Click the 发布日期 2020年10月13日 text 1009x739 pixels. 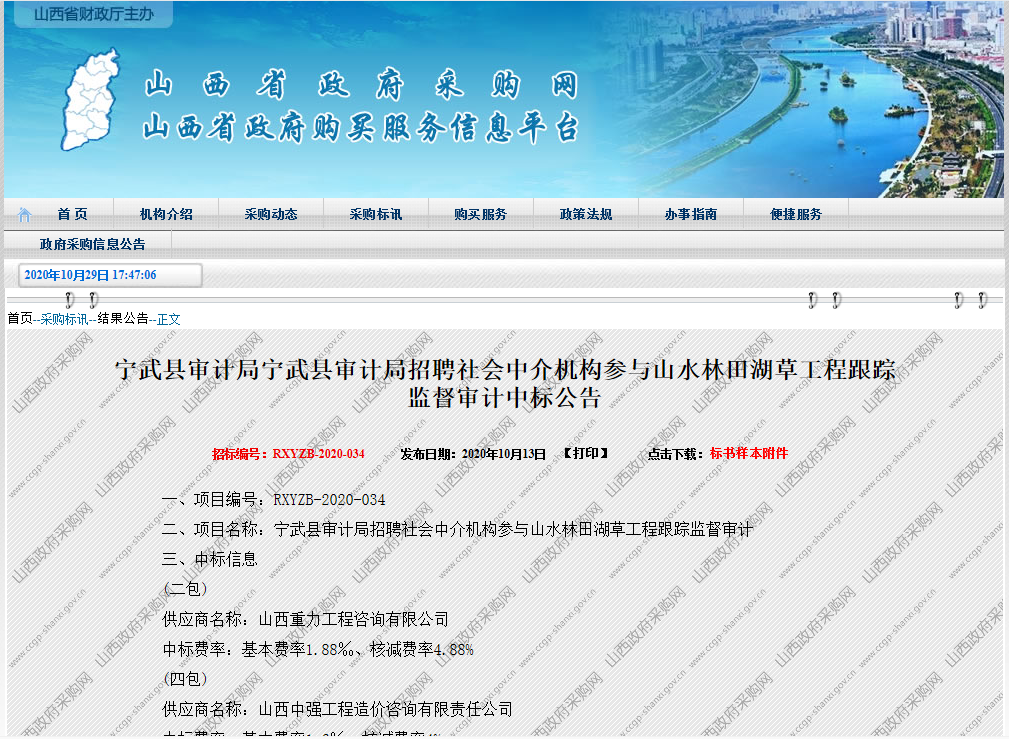coord(473,454)
